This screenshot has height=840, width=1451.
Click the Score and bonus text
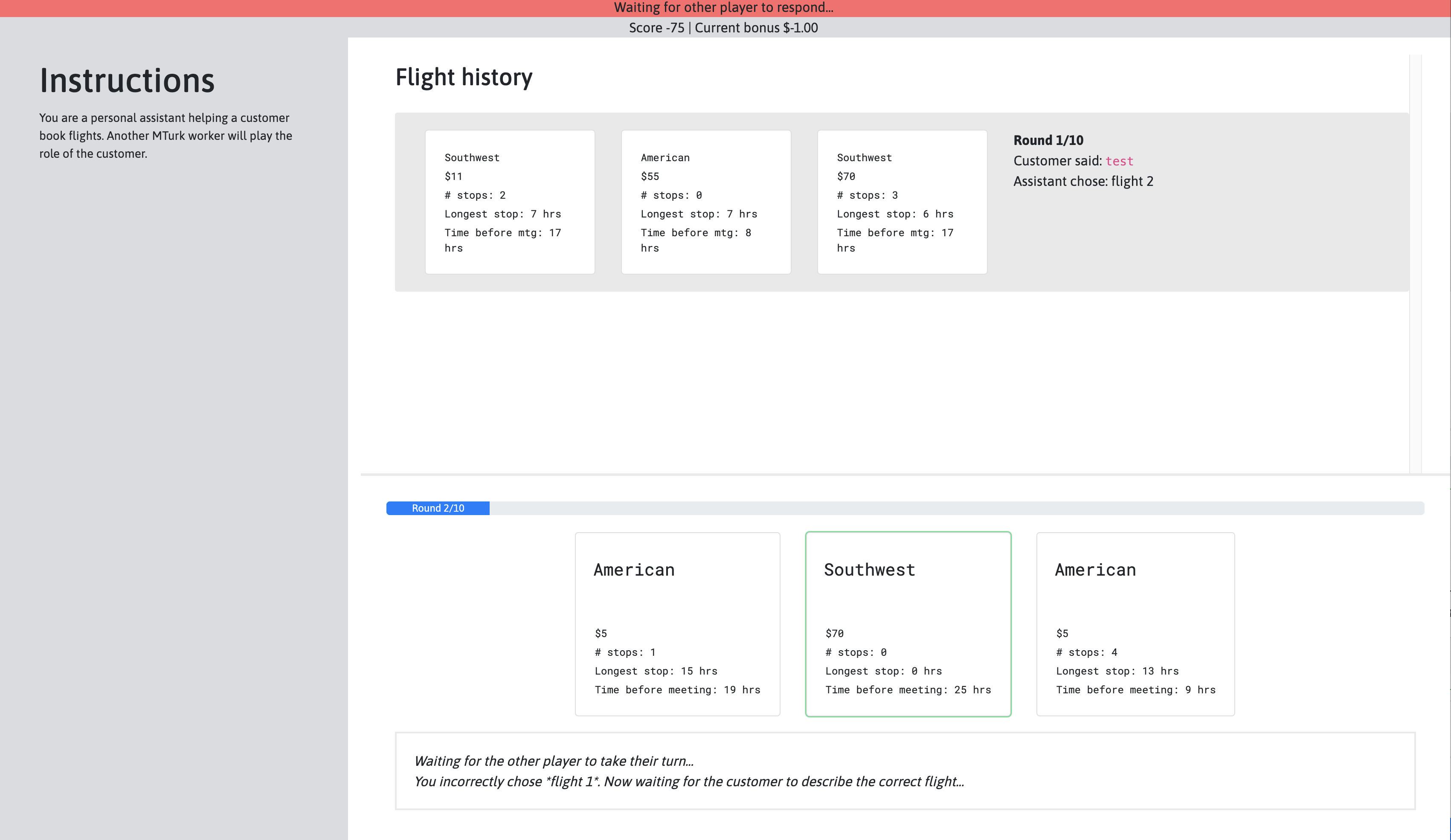(723, 28)
